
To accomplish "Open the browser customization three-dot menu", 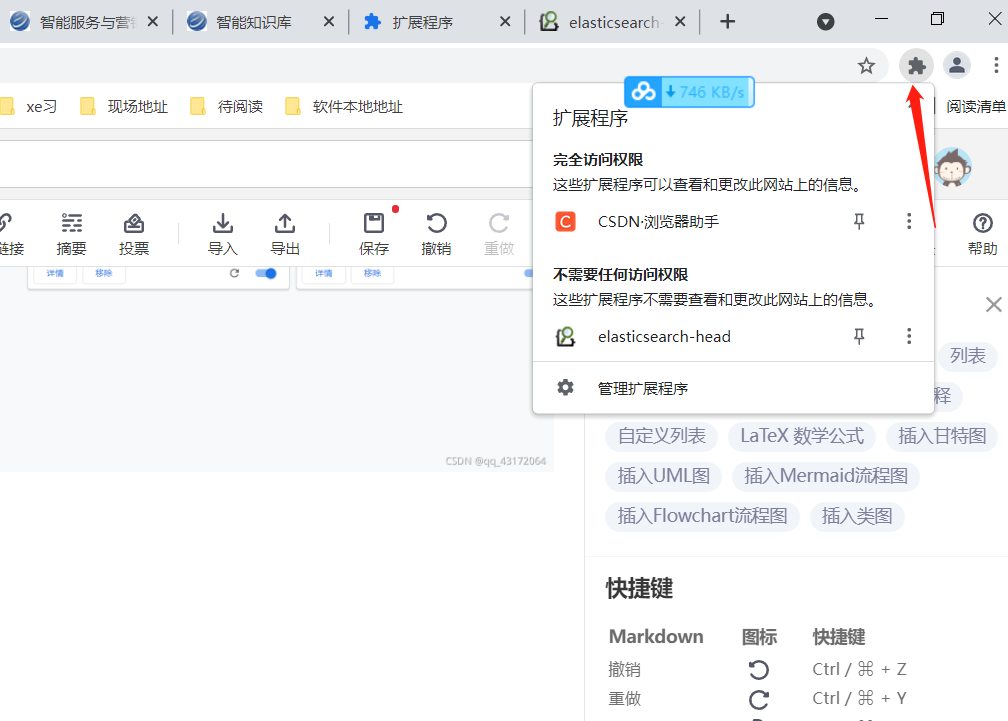I will 997,65.
